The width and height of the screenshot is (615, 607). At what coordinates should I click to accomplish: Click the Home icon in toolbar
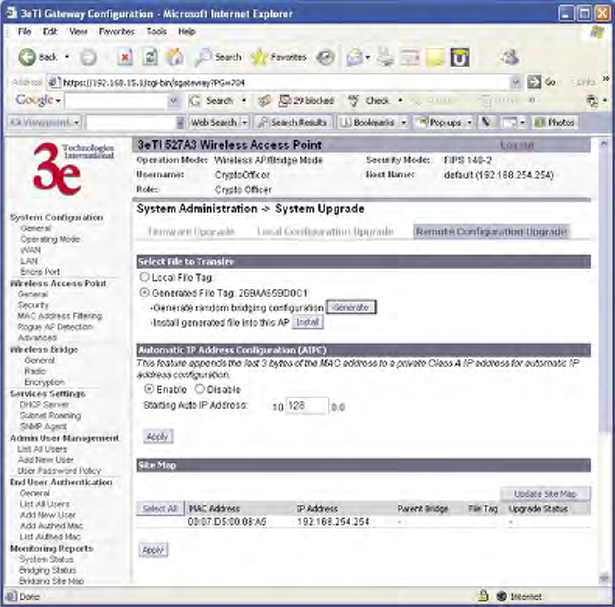click(x=175, y=57)
